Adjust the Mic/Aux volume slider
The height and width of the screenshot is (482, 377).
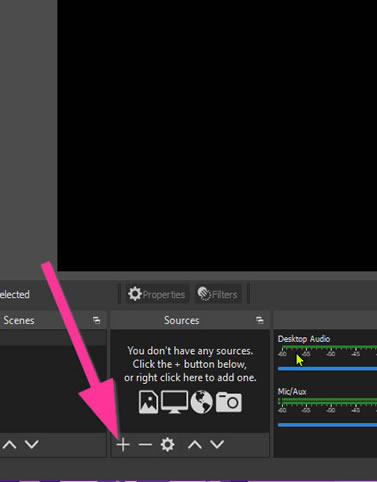(327, 425)
